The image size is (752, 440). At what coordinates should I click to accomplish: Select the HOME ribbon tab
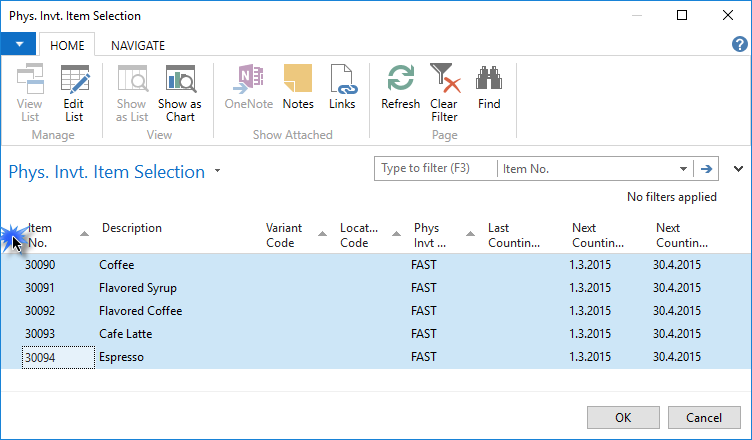67,45
